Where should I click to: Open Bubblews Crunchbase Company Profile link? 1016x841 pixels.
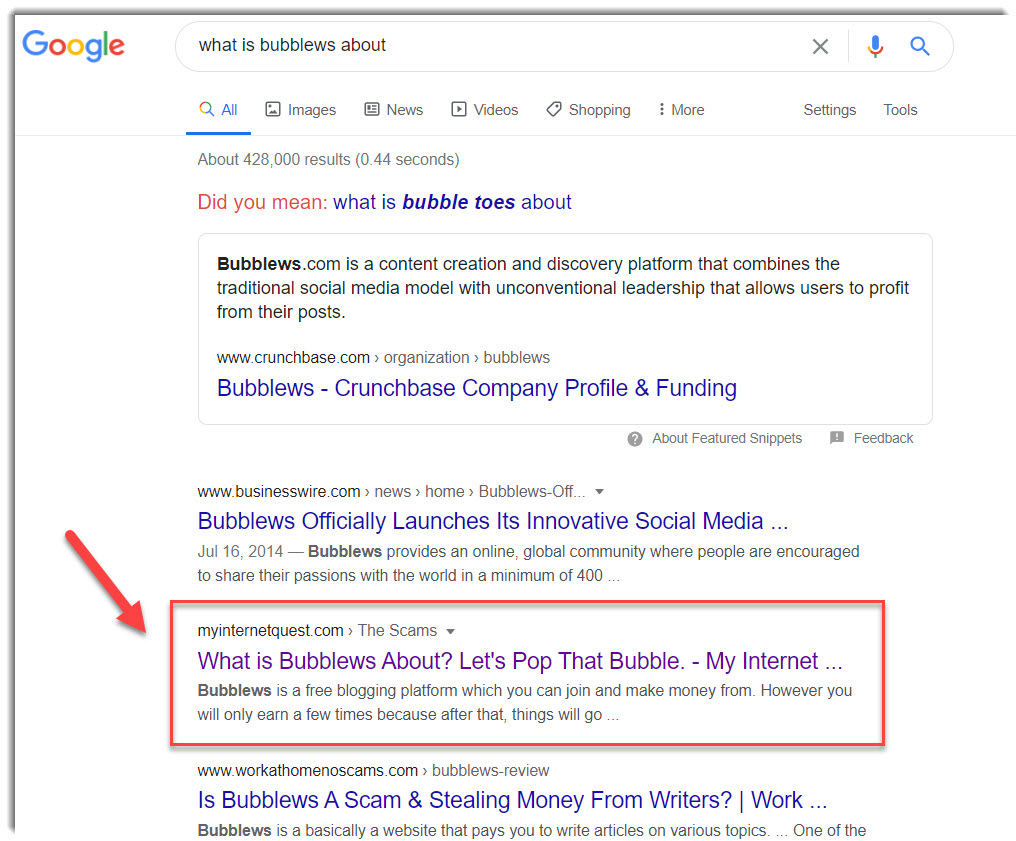[477, 388]
